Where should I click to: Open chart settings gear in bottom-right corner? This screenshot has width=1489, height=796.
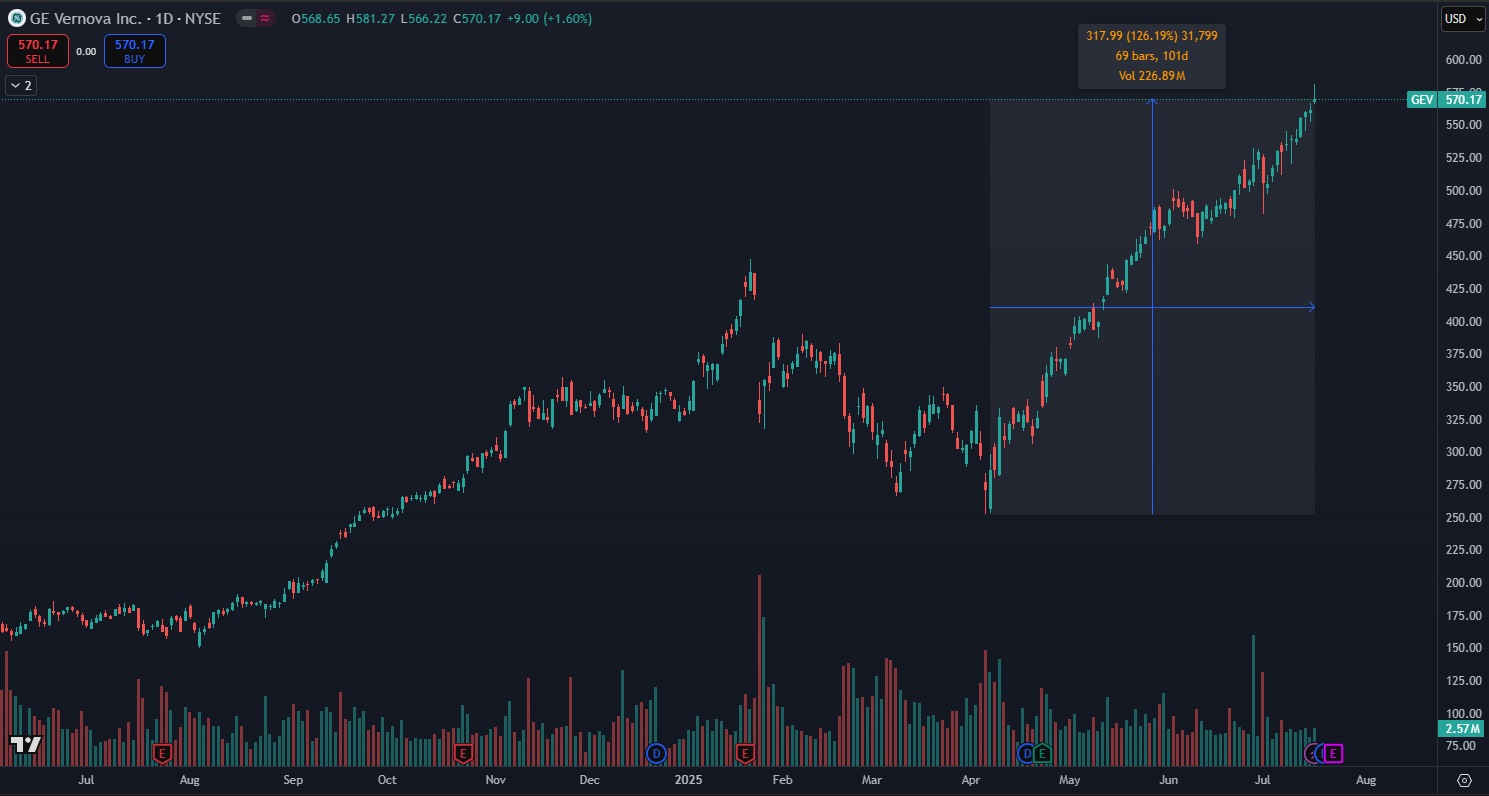(x=1465, y=780)
